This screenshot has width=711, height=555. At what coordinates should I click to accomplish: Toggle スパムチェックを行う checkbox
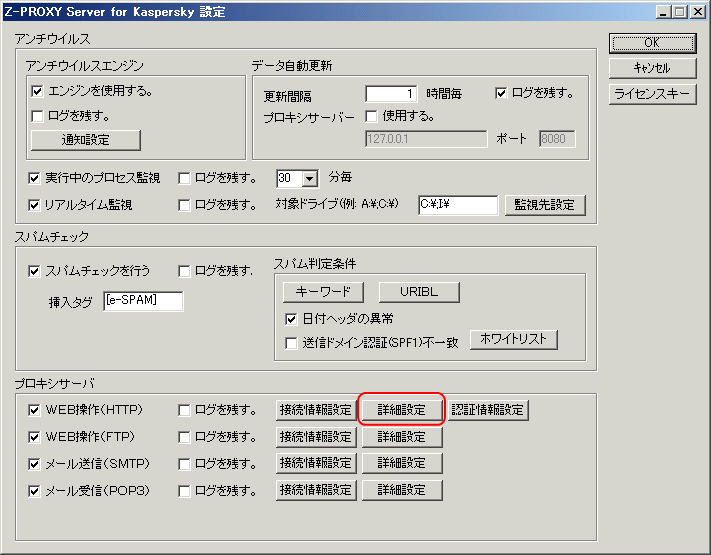point(34,271)
